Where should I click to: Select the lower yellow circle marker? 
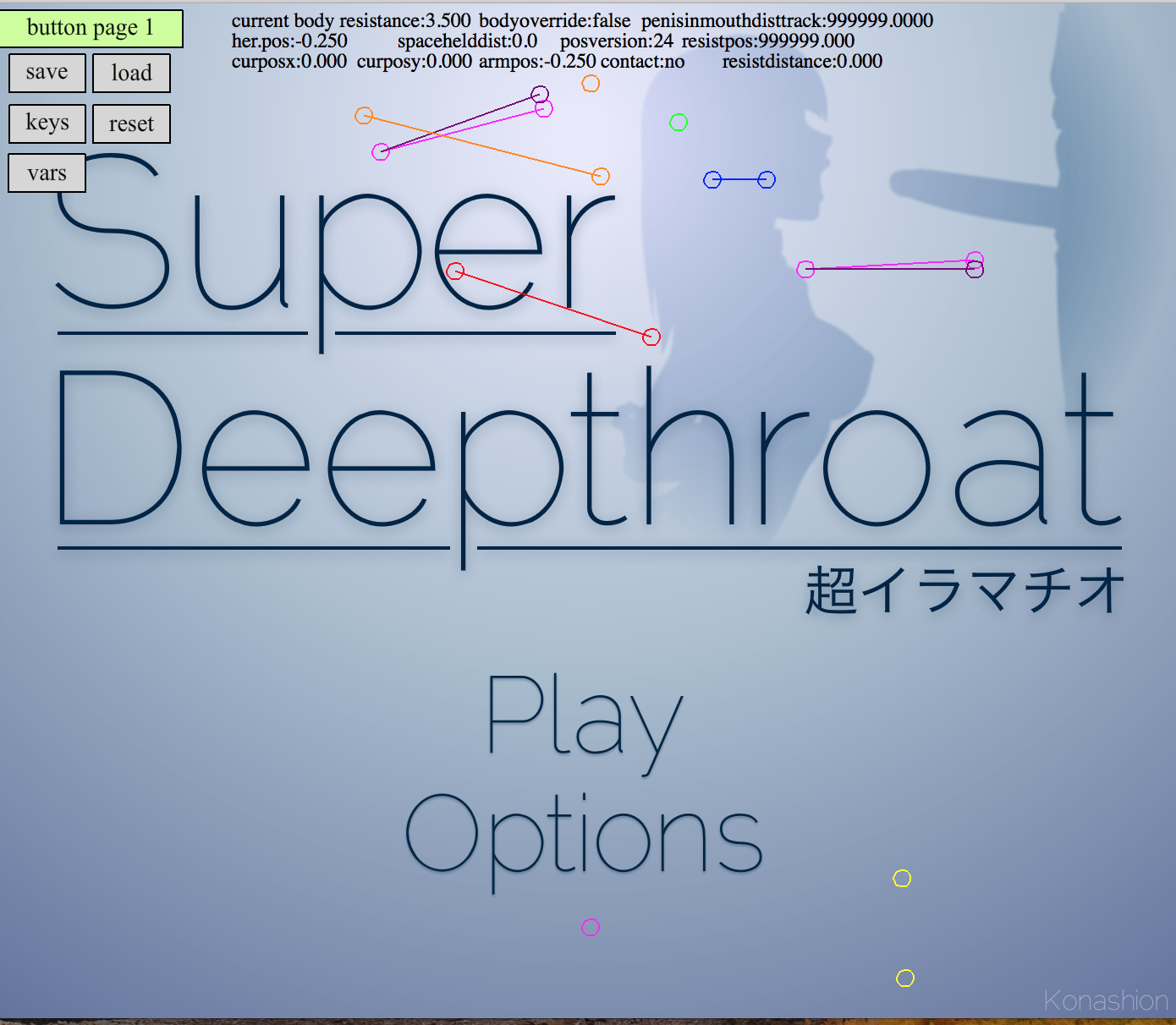tap(905, 978)
